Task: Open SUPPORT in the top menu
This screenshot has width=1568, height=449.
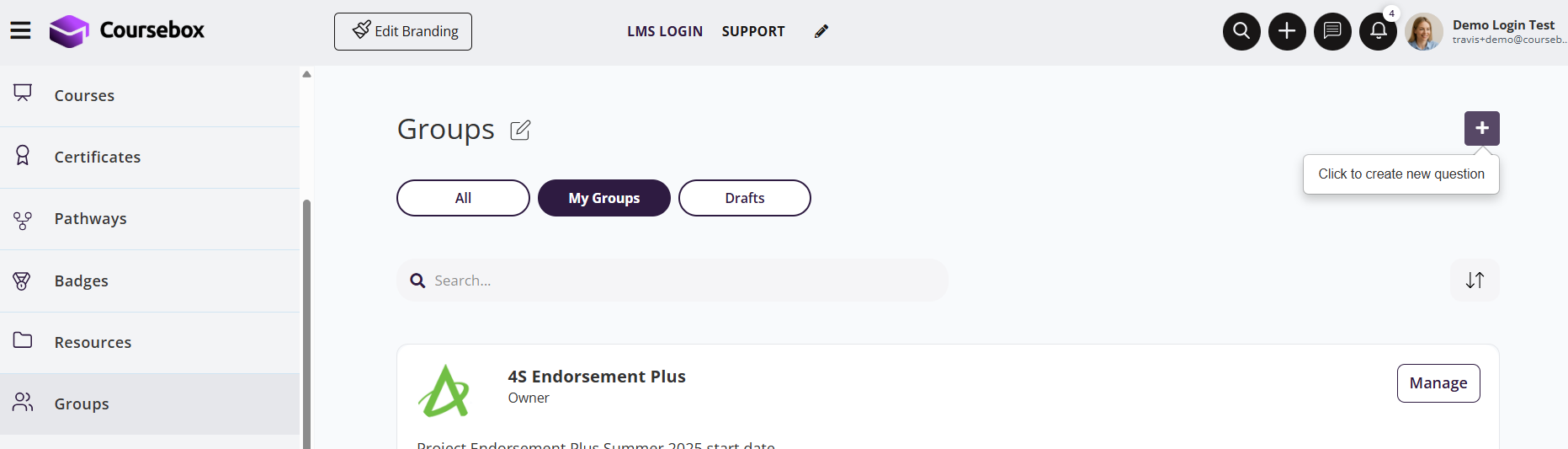Action: coord(753,31)
